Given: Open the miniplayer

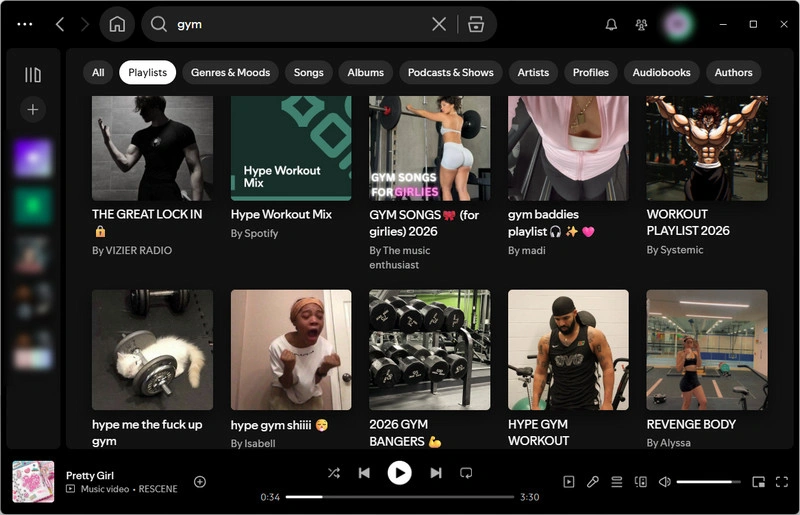Looking at the screenshot, I should tap(758, 482).
